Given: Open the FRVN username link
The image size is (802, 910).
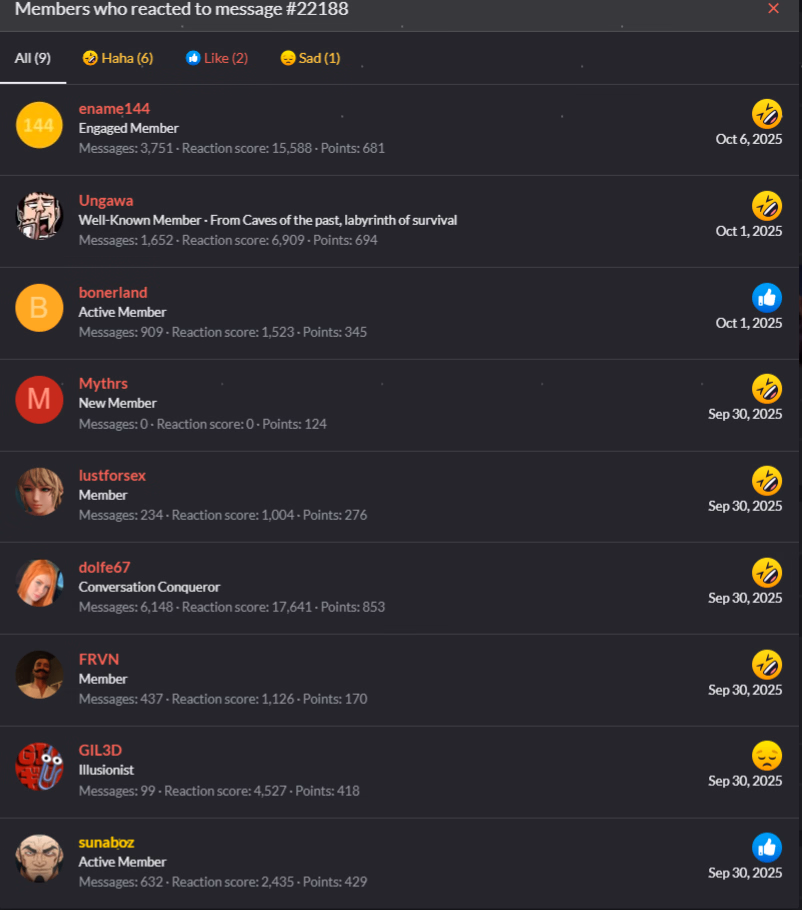Looking at the screenshot, I should 99,659.
